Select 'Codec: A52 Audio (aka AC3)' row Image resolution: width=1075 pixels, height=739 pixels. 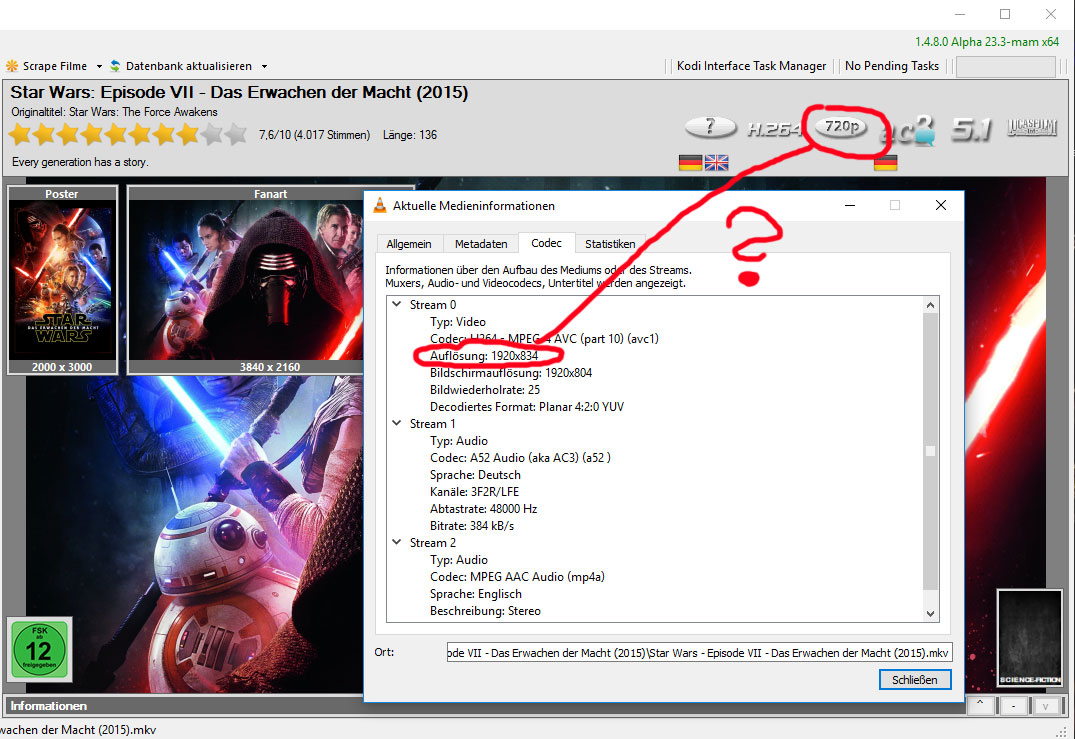click(x=520, y=457)
